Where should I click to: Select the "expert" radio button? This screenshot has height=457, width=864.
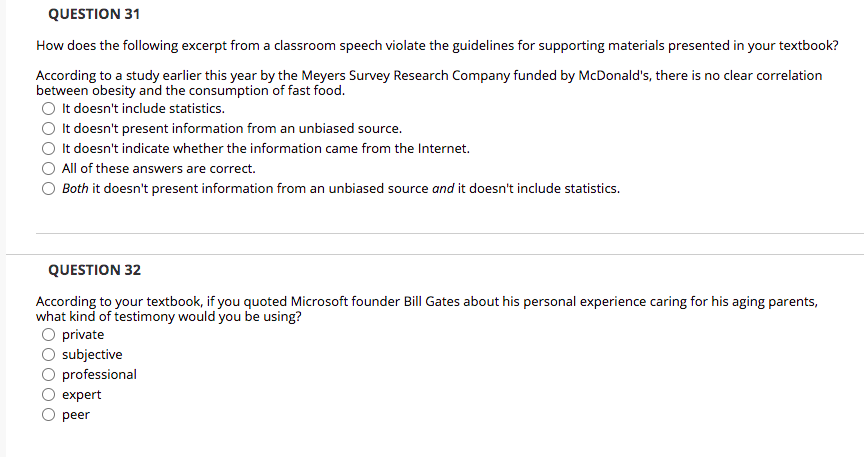[x=48, y=395]
